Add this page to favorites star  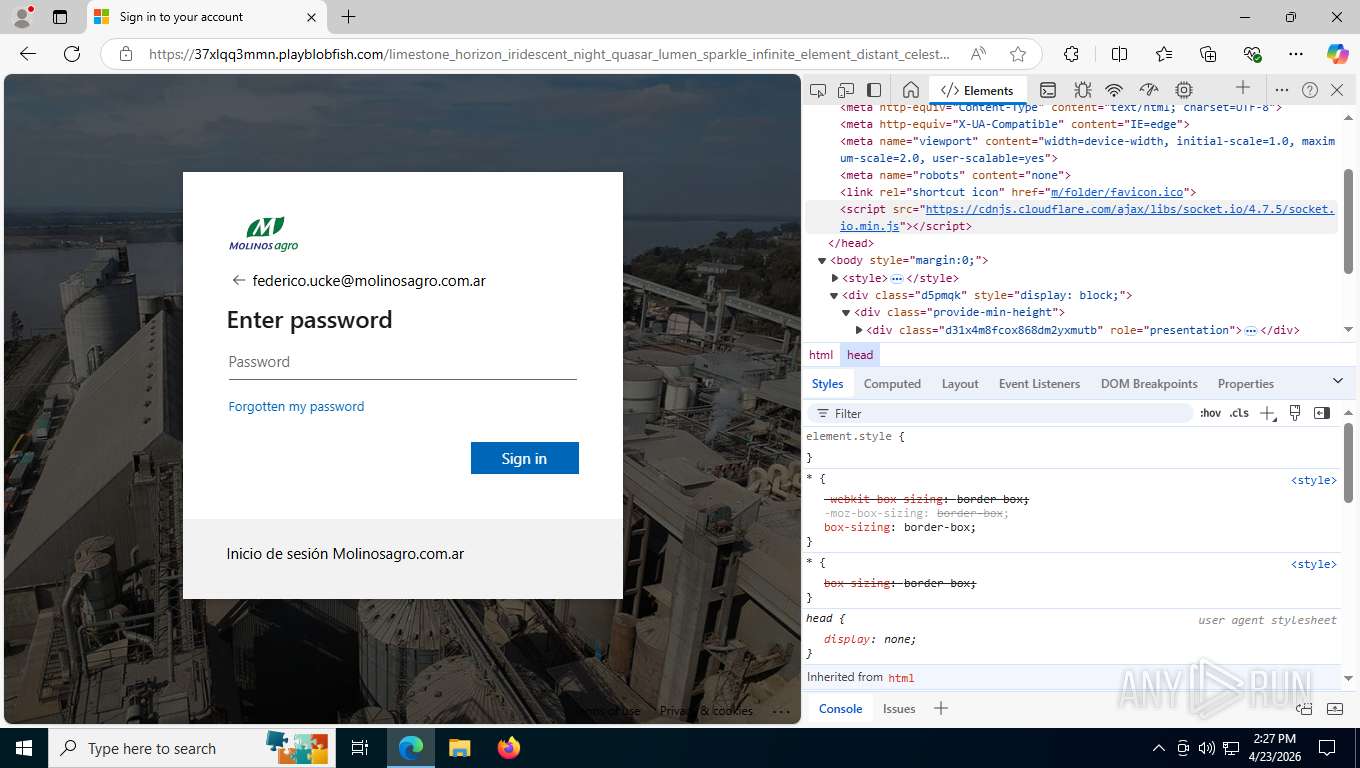coord(1018,54)
